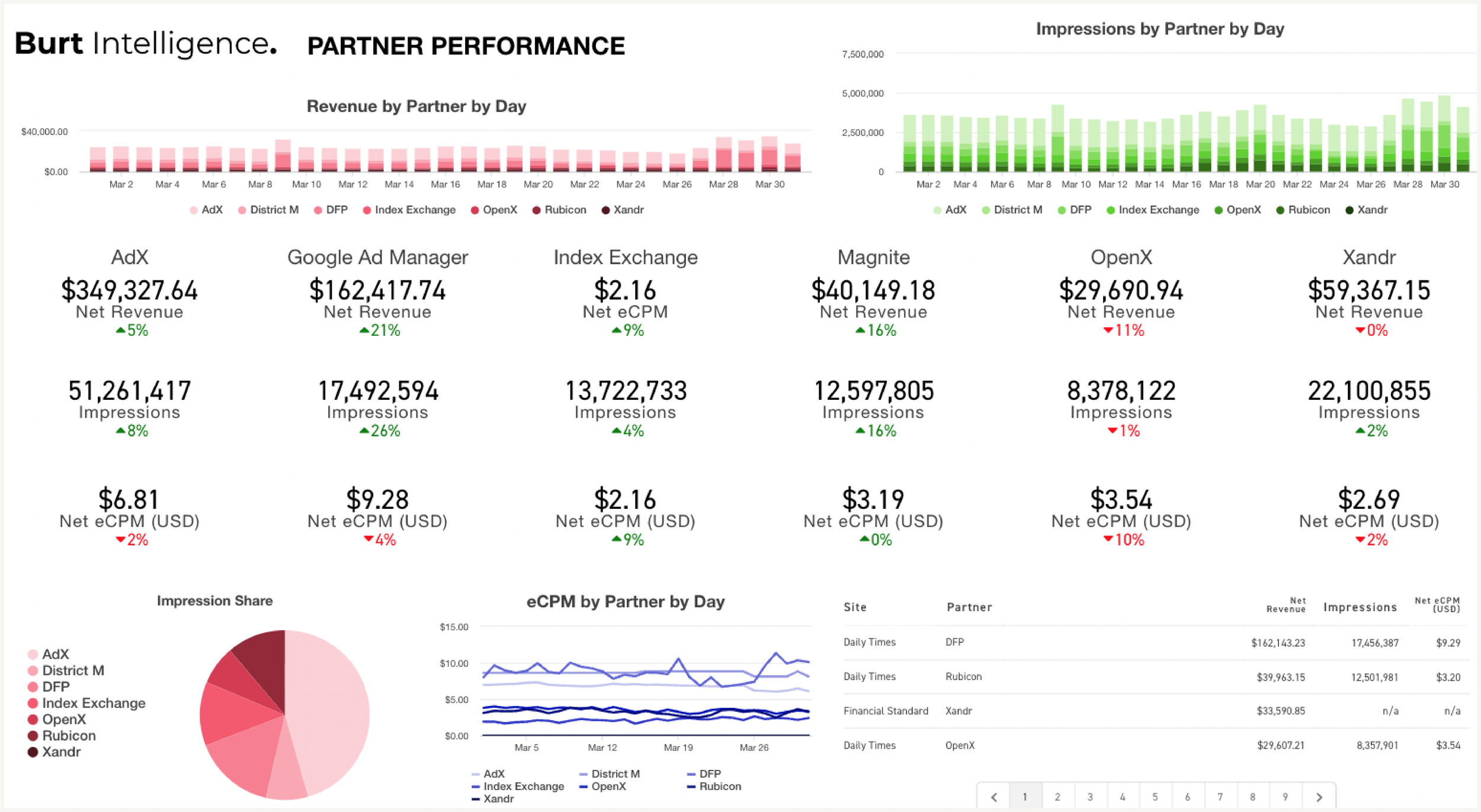
Task: Click the DFP legend marker under eCPM chart
Action: point(691,774)
